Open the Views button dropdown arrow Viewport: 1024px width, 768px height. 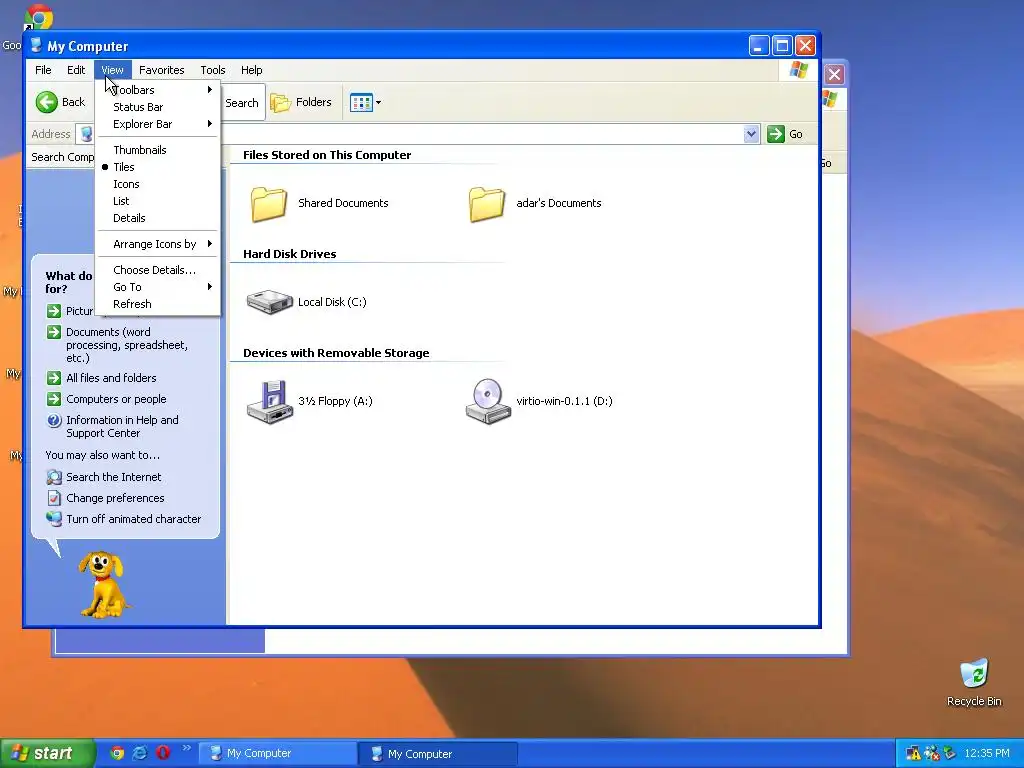pos(378,103)
